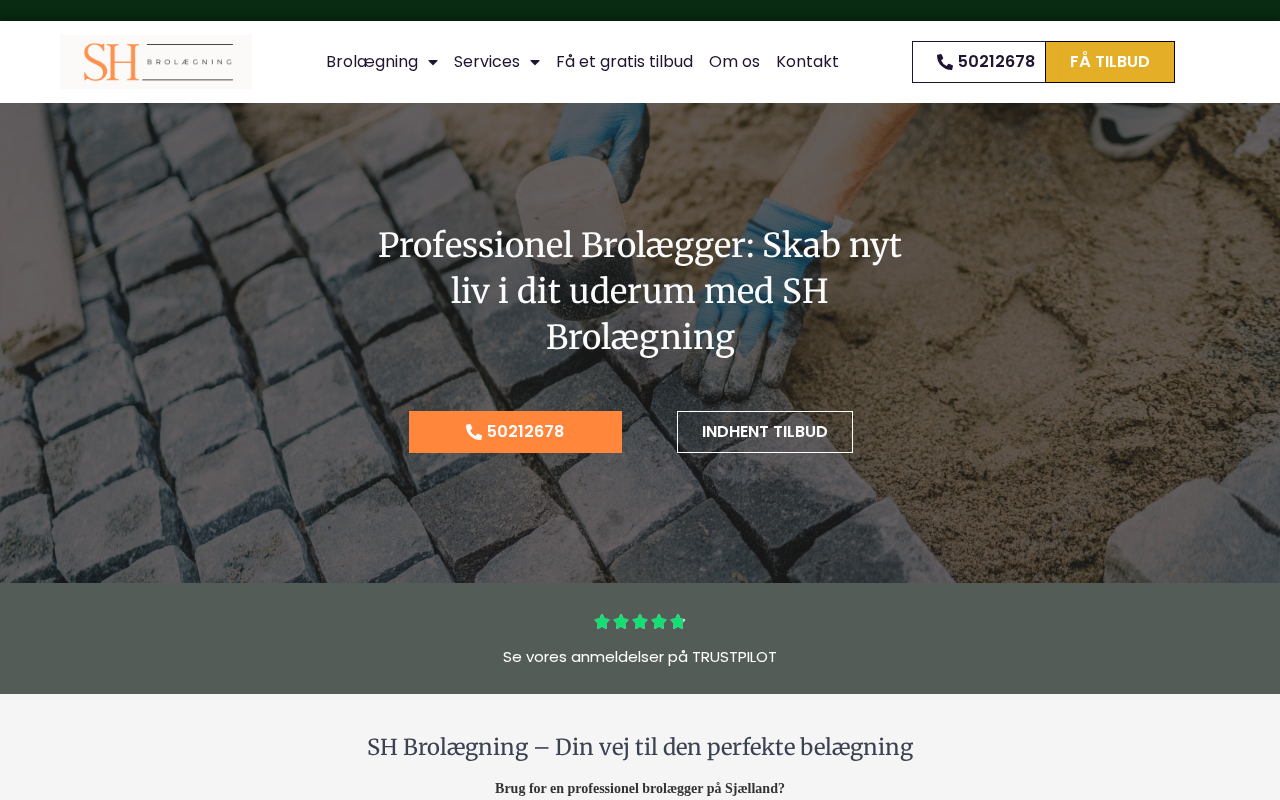Click the SH Brolægning section heading
Image resolution: width=1280 pixels, height=800 pixels.
[x=640, y=747]
